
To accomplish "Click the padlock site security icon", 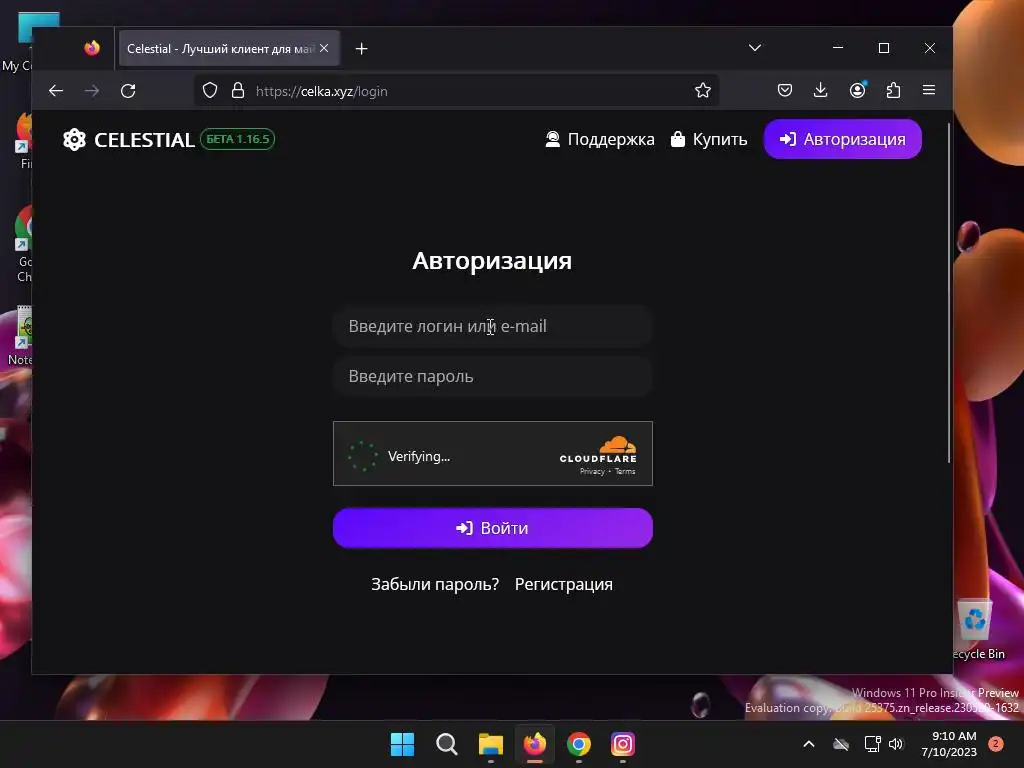I will 238,90.
